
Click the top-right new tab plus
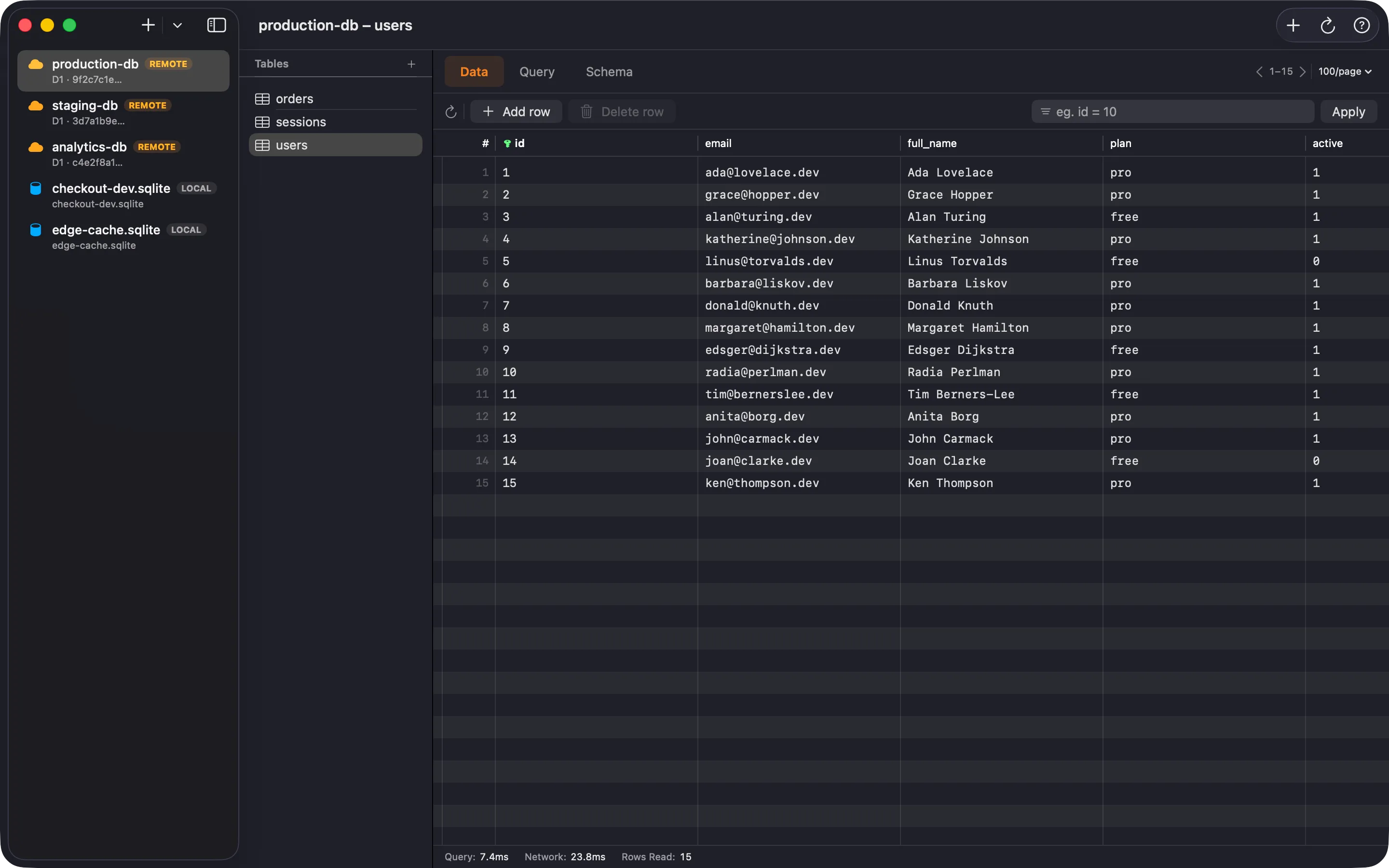point(1293,25)
